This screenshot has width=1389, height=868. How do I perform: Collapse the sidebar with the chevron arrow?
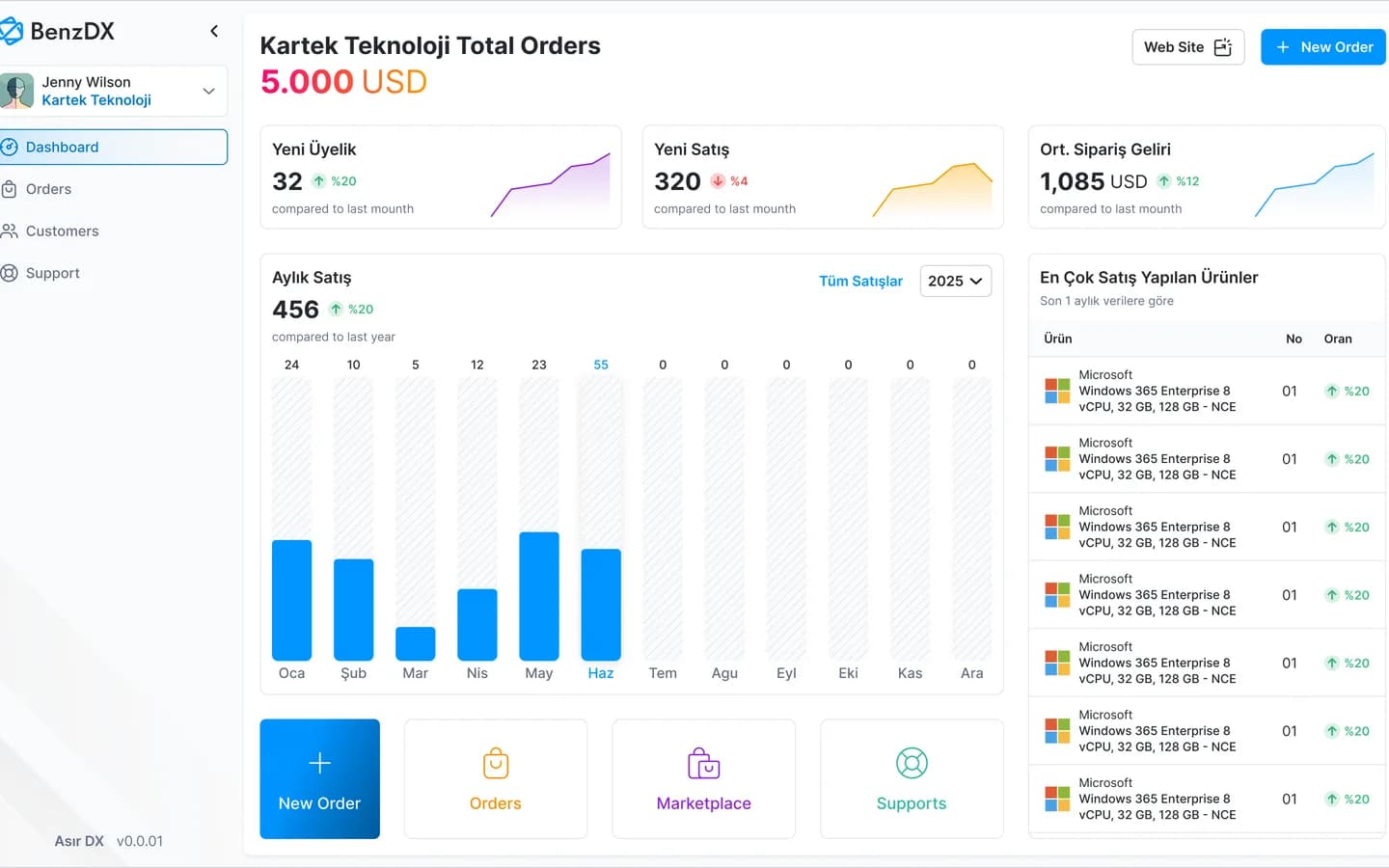click(214, 32)
